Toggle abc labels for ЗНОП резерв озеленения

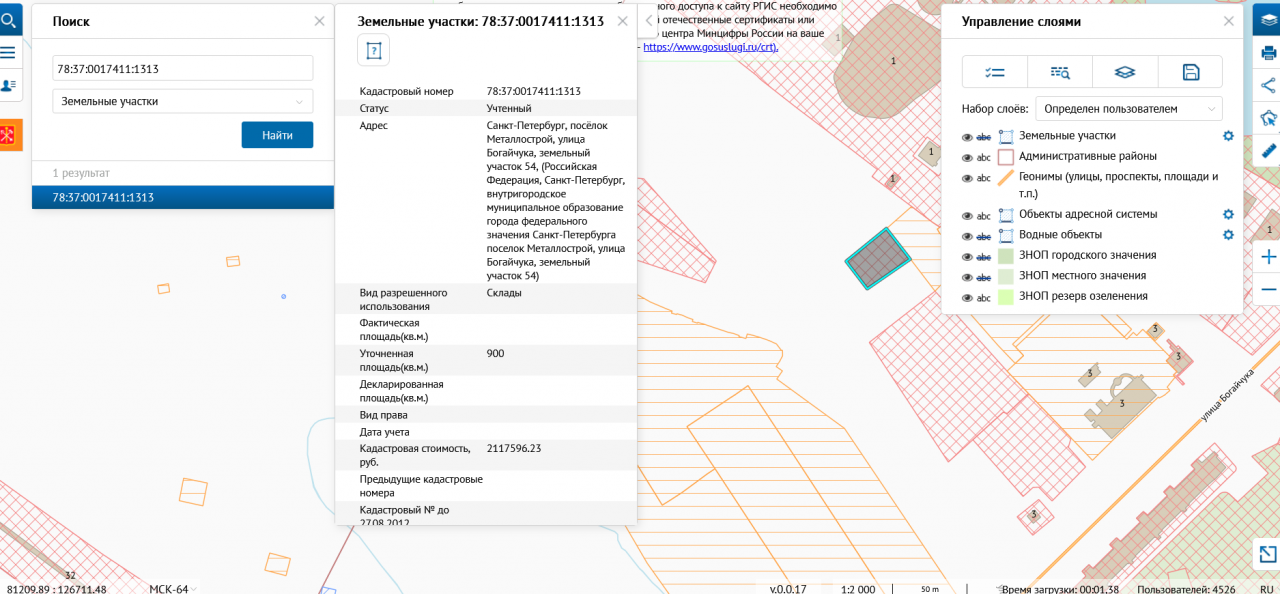coord(984,298)
